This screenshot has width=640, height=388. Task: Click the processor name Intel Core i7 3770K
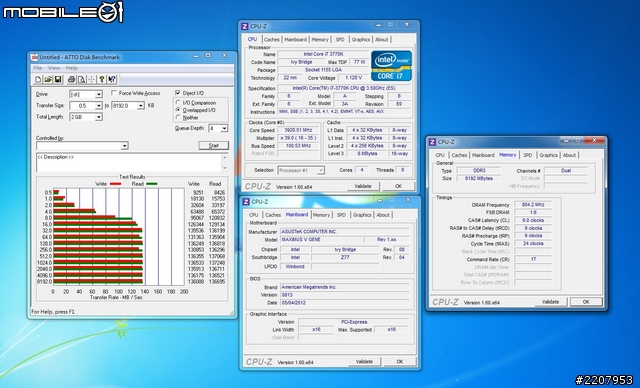323,54
